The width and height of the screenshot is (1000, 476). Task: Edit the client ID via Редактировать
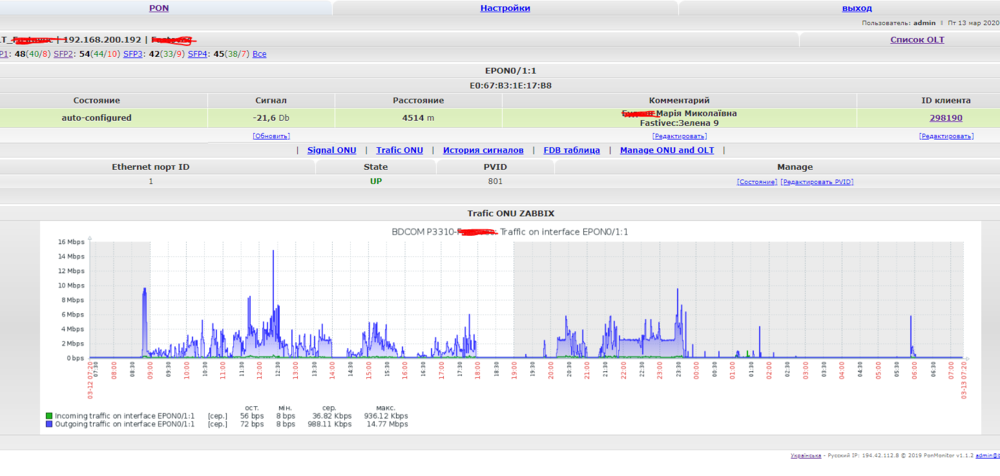[x=947, y=135]
